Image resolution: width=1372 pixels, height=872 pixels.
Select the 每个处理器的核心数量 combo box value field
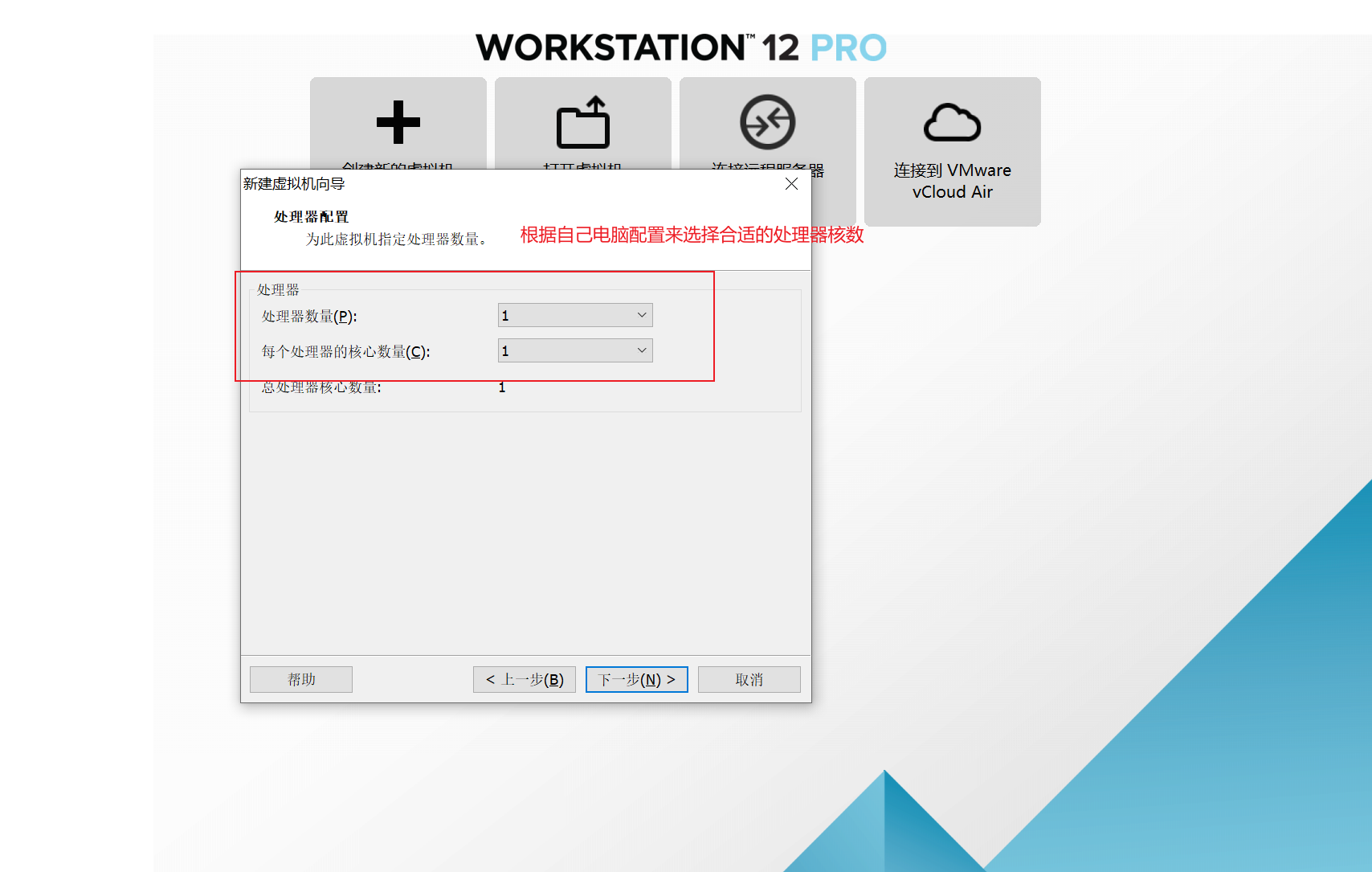click(x=575, y=350)
